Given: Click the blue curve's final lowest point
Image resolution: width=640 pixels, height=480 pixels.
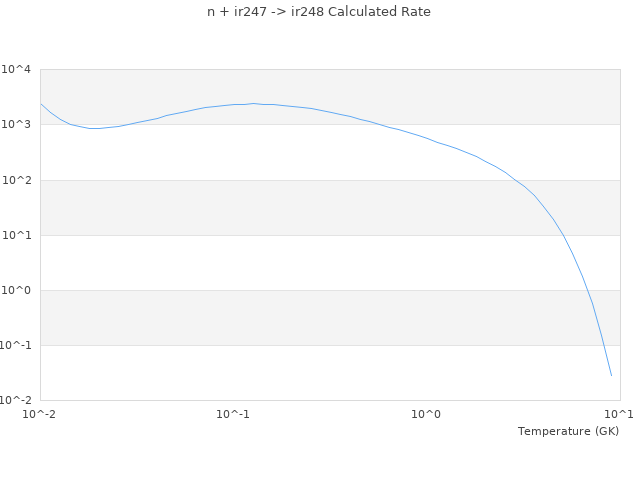Looking at the screenshot, I should coord(611,376).
